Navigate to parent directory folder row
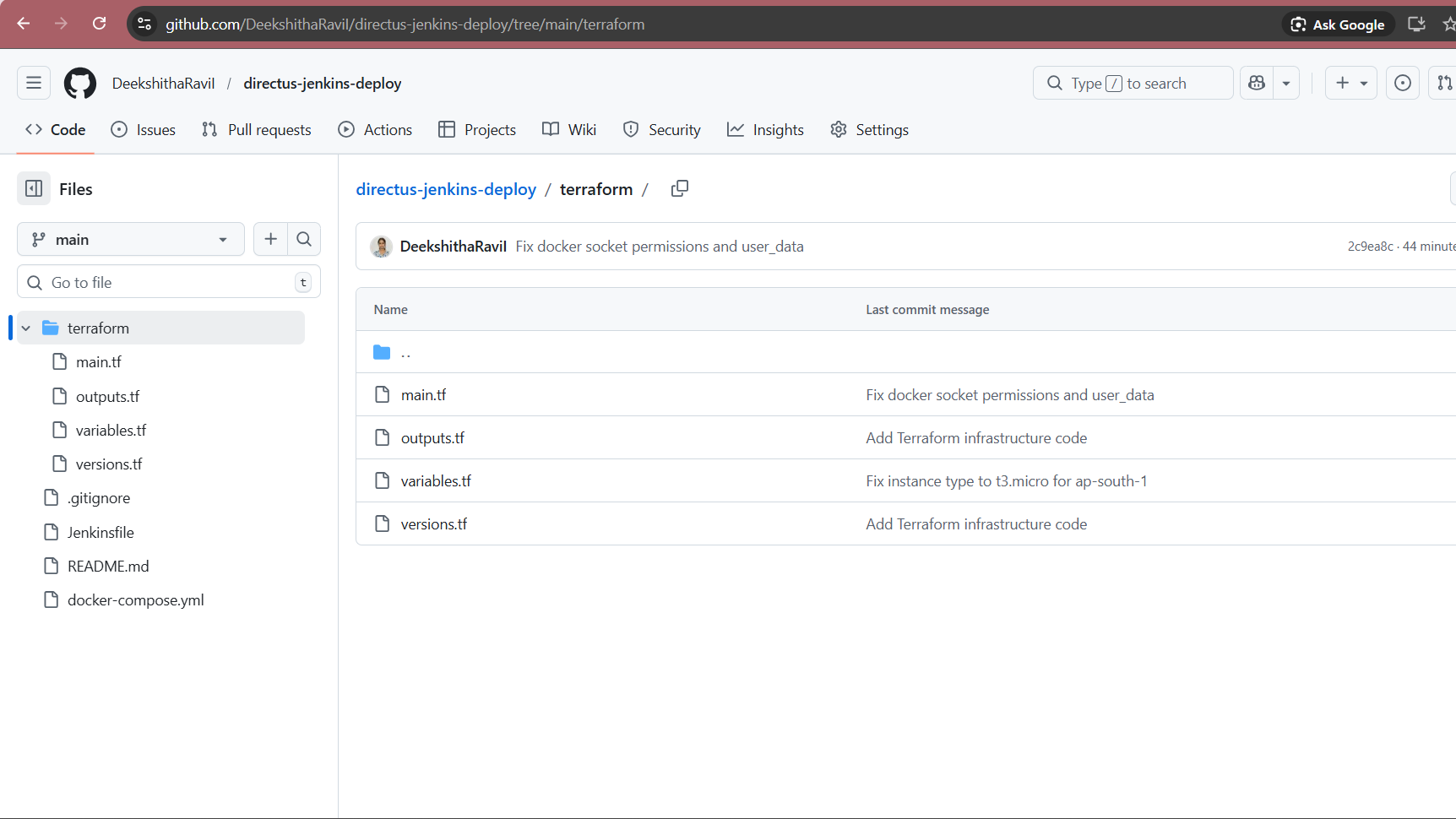The height and width of the screenshot is (819, 1456). [x=405, y=352]
